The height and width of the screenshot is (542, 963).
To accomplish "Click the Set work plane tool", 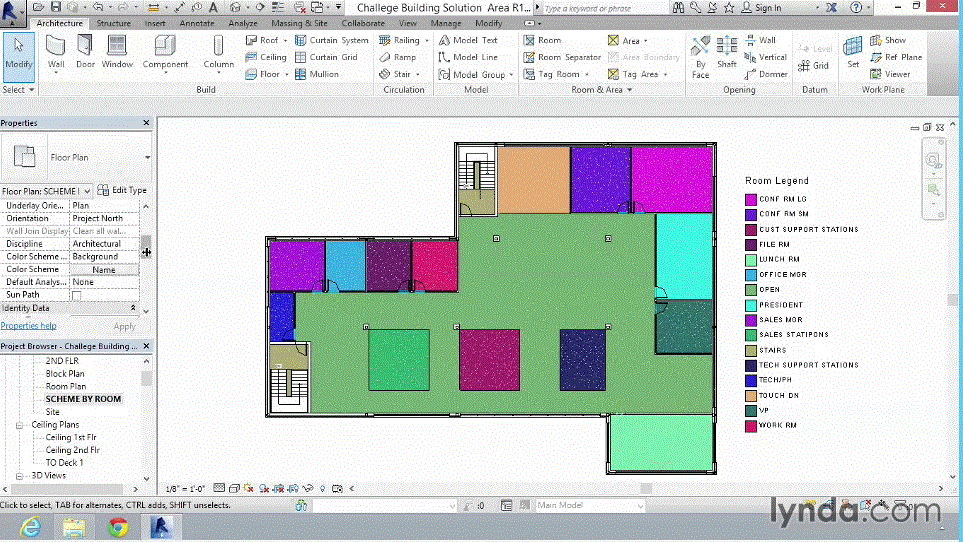I will 852,52.
